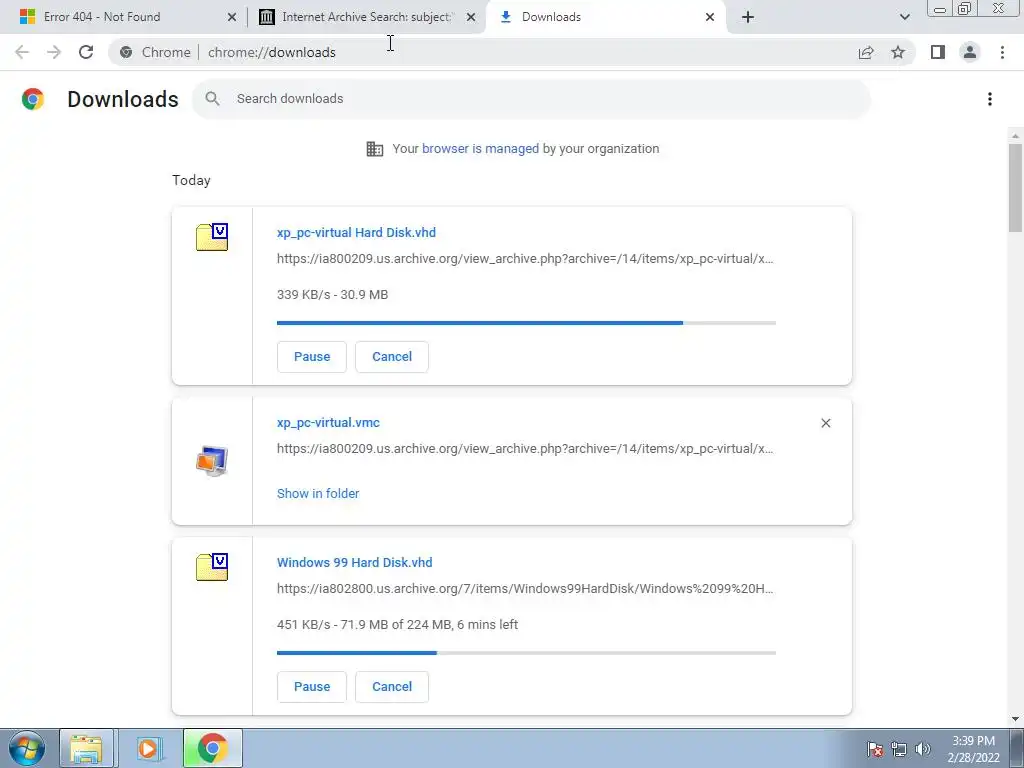Click the Chrome taskbar icon
This screenshot has width=1024, height=768.
(x=212, y=748)
